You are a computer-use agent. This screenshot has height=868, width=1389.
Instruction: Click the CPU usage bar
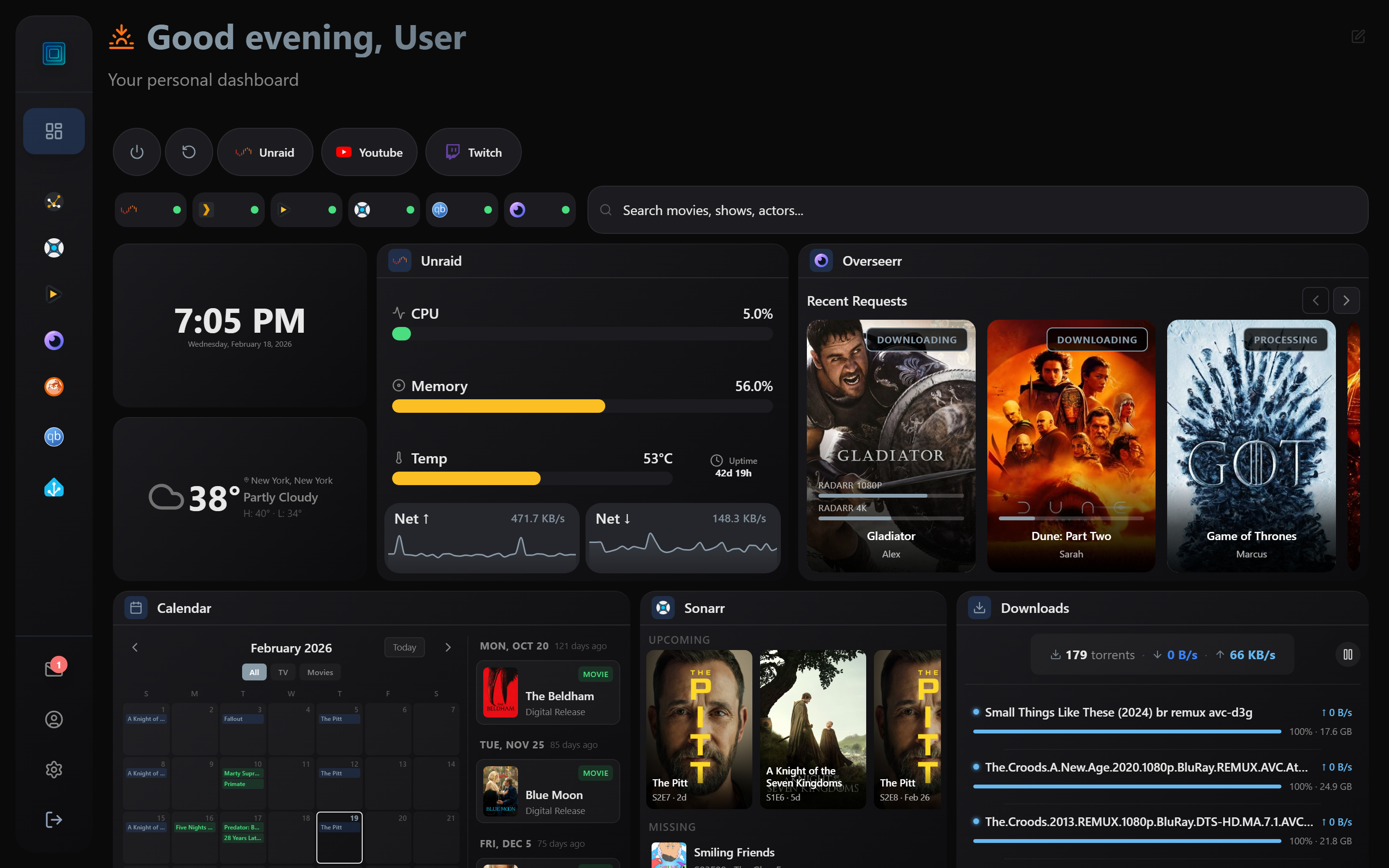[x=582, y=334]
